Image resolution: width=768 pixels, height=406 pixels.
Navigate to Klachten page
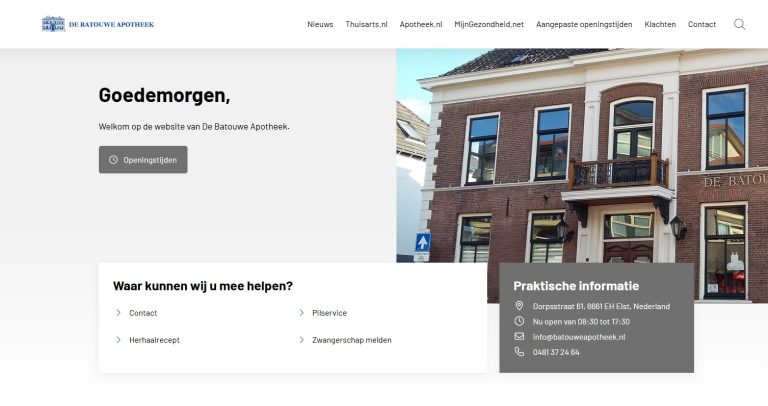tap(660, 24)
